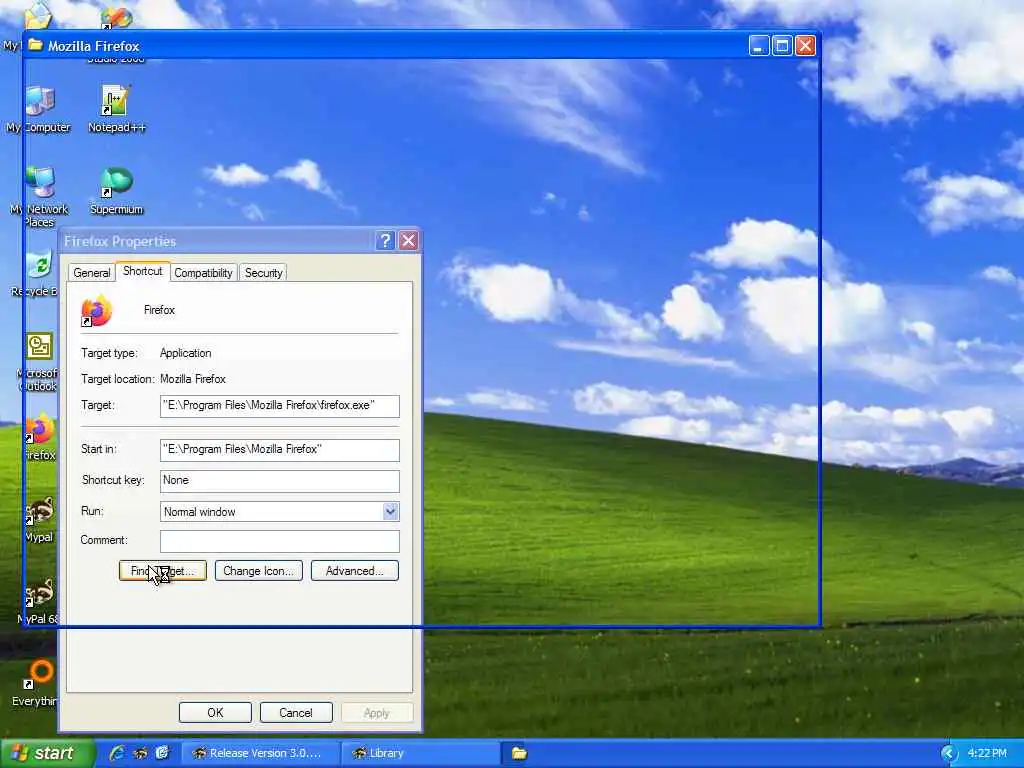Select the Recycle Bin desktop icon
This screenshot has height=768, width=1024.
pos(39,272)
